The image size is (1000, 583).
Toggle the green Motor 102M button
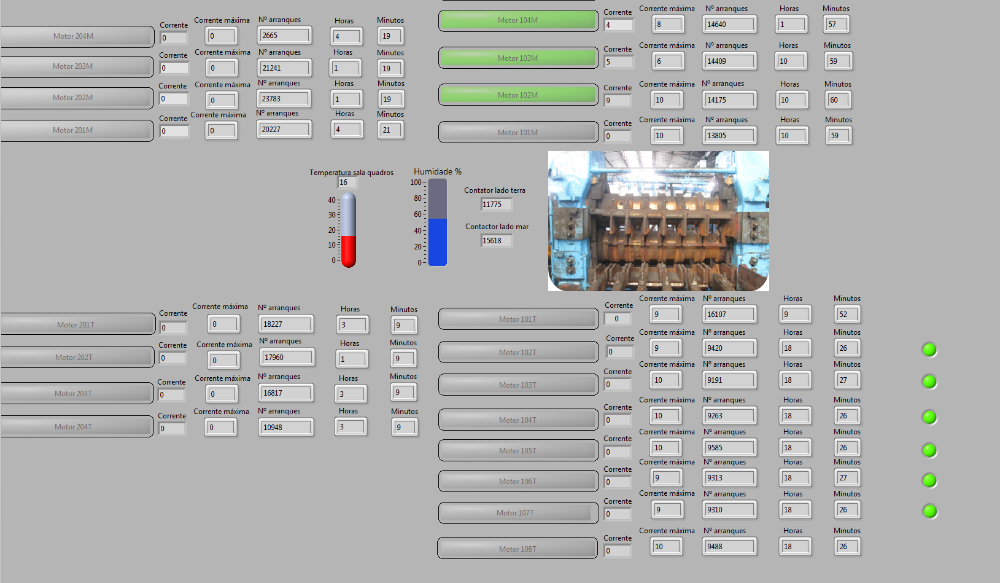pyautogui.click(x=517, y=95)
